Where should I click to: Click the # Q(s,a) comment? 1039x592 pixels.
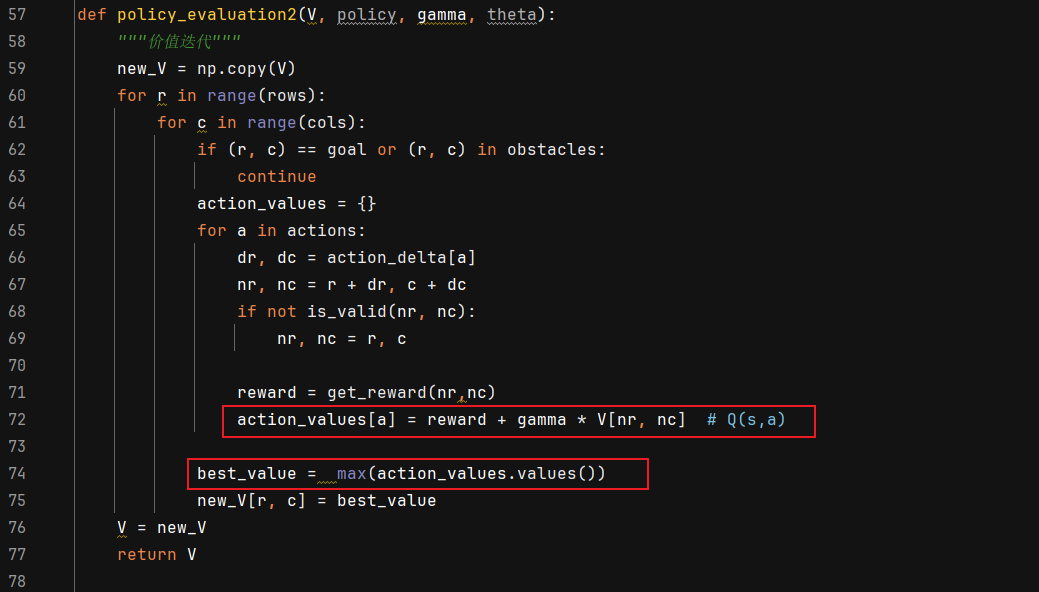coord(746,420)
